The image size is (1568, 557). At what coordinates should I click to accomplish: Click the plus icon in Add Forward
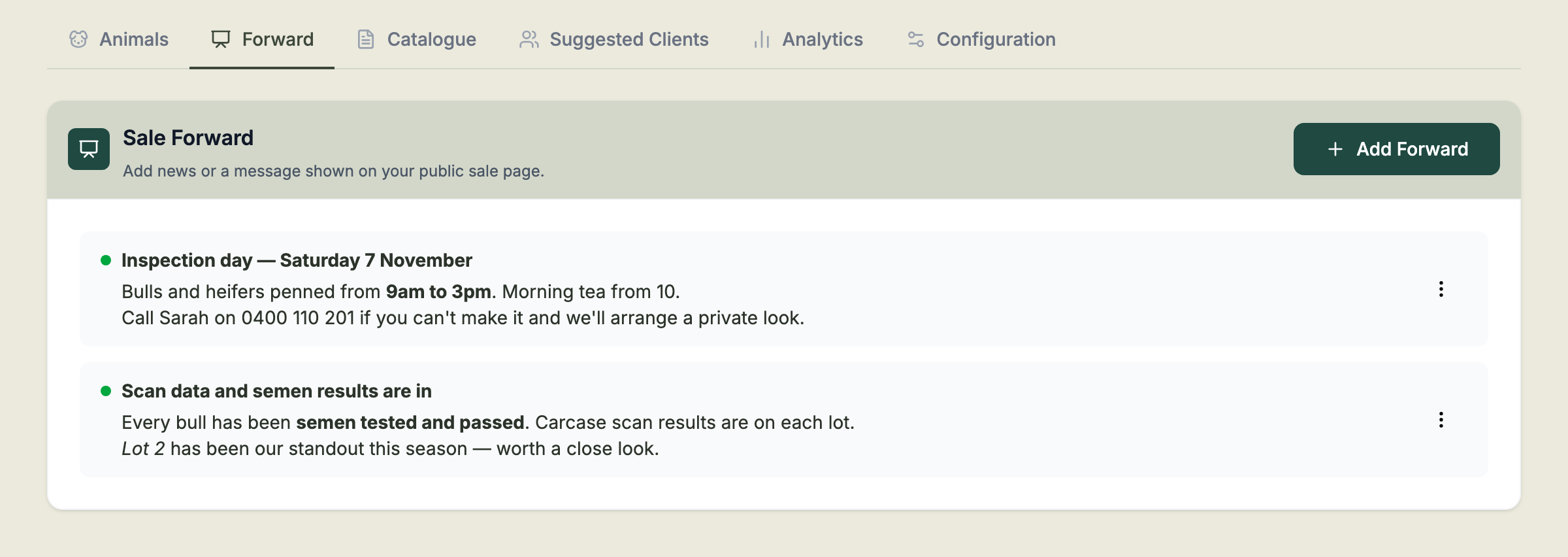pyautogui.click(x=1335, y=149)
